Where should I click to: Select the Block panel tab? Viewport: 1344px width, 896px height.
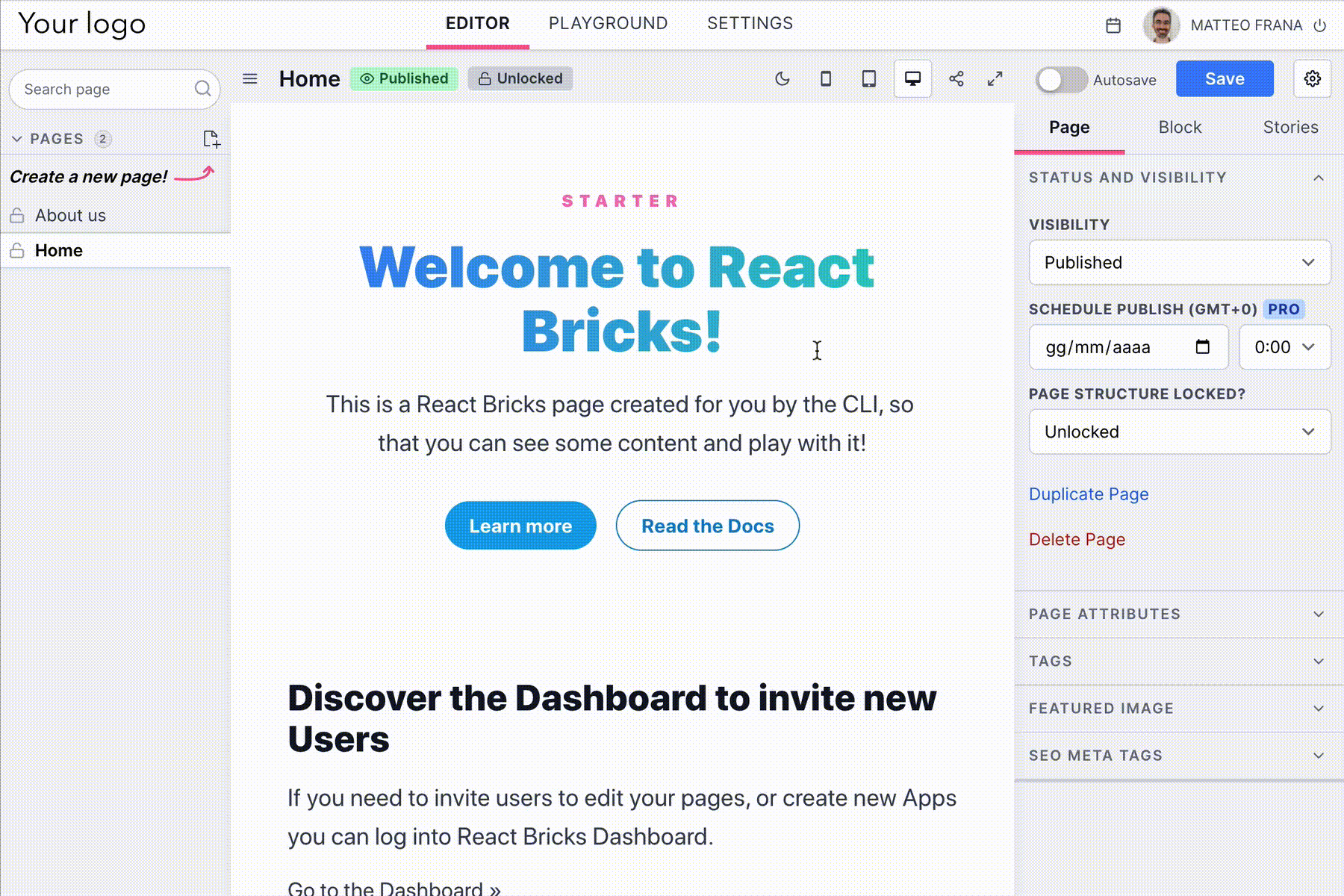pos(1180,127)
